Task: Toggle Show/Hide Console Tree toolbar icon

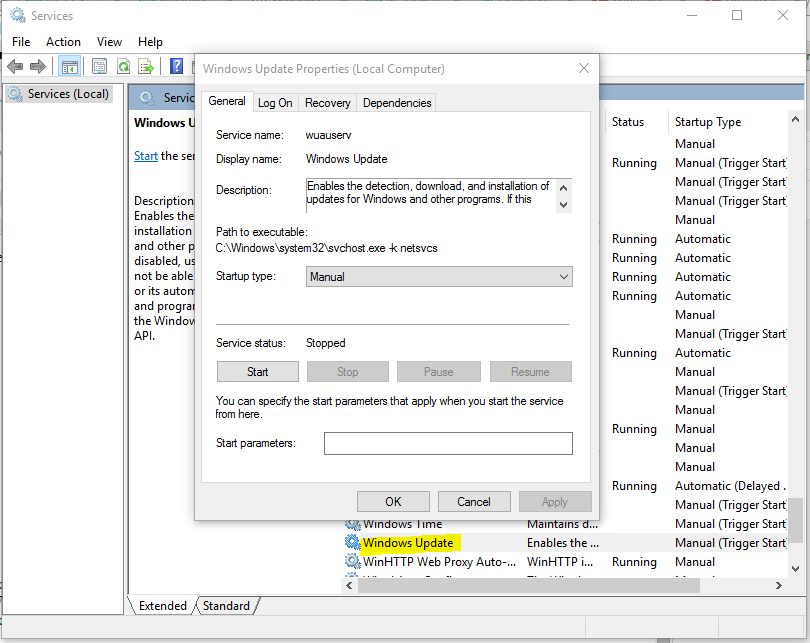Action: pos(69,66)
